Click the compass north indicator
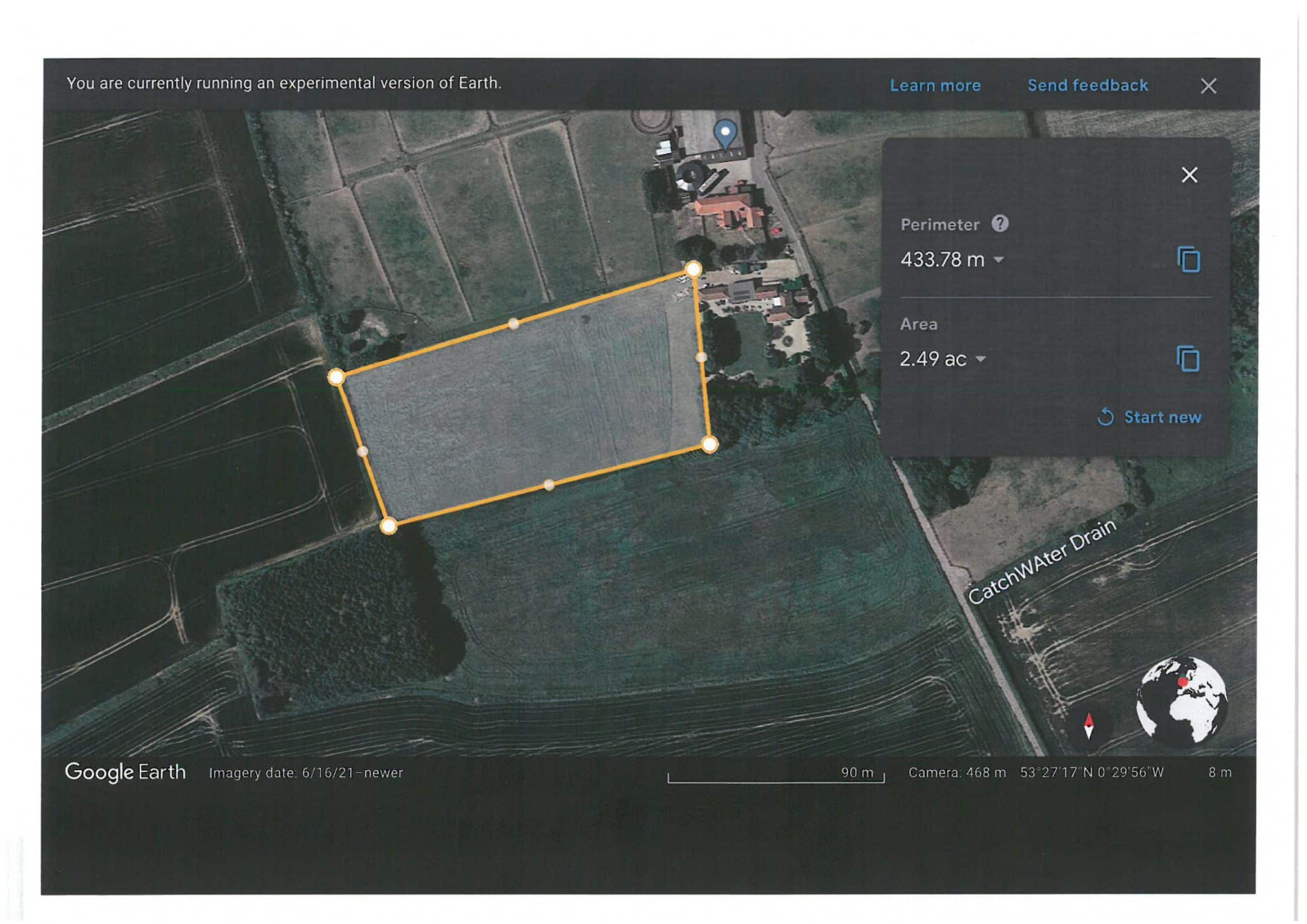The width and height of the screenshot is (1307, 924). tap(1089, 726)
